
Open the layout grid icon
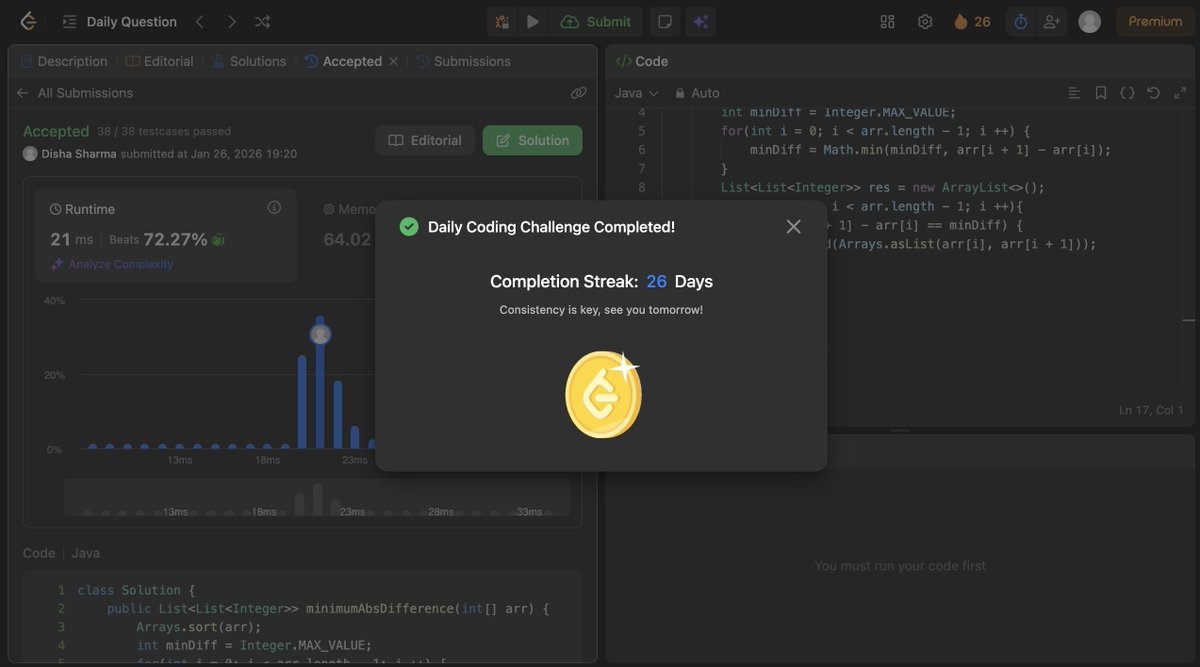coord(887,21)
